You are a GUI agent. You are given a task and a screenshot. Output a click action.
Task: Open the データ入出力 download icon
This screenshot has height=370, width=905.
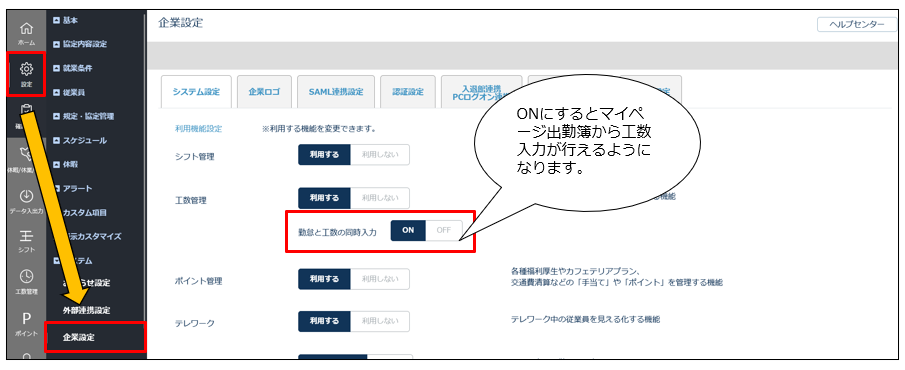point(26,202)
